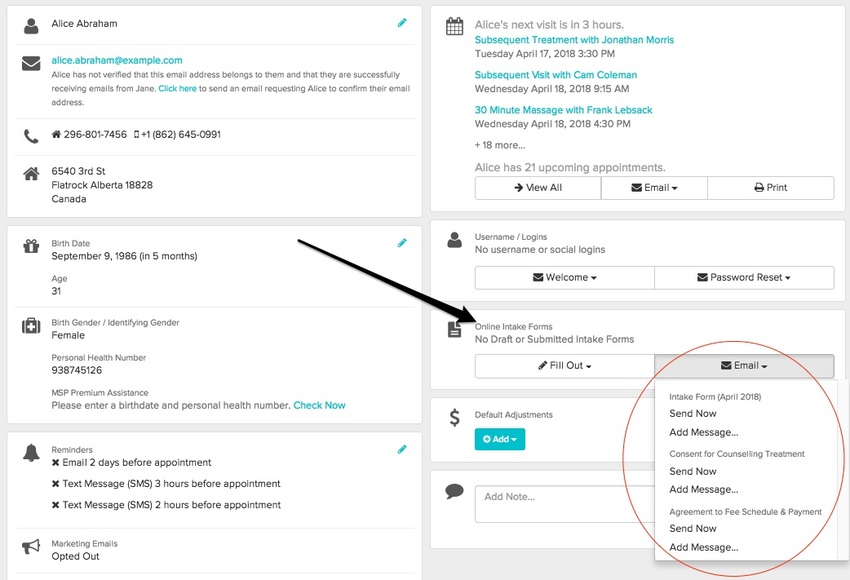This screenshot has height=580, width=850.
Task: Click the Online Intake Forms document icon
Action: coord(455,329)
